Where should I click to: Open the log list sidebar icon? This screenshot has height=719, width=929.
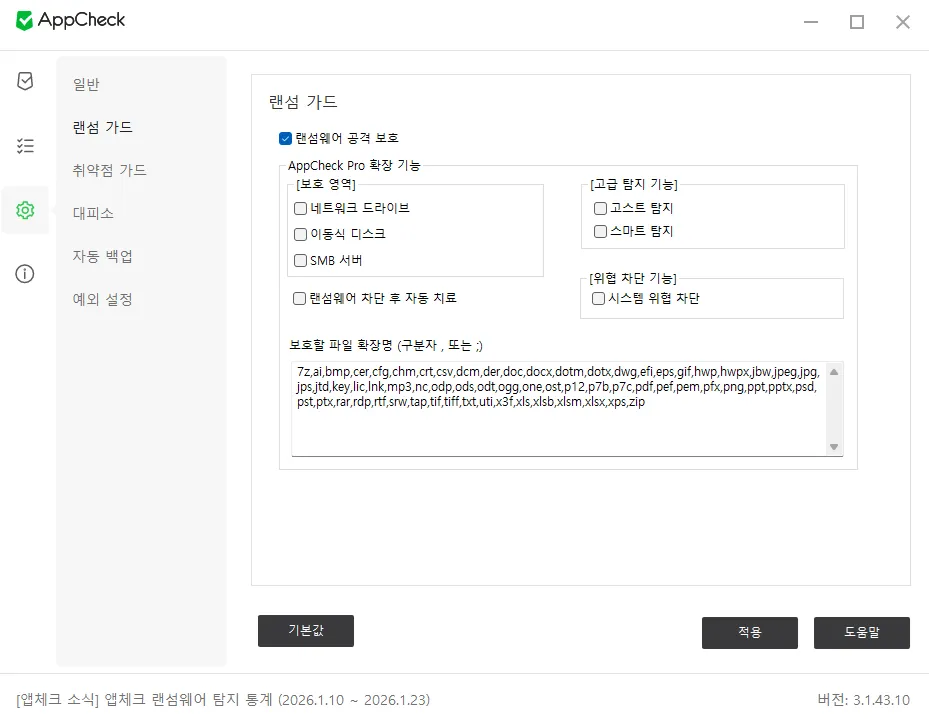click(x=25, y=146)
